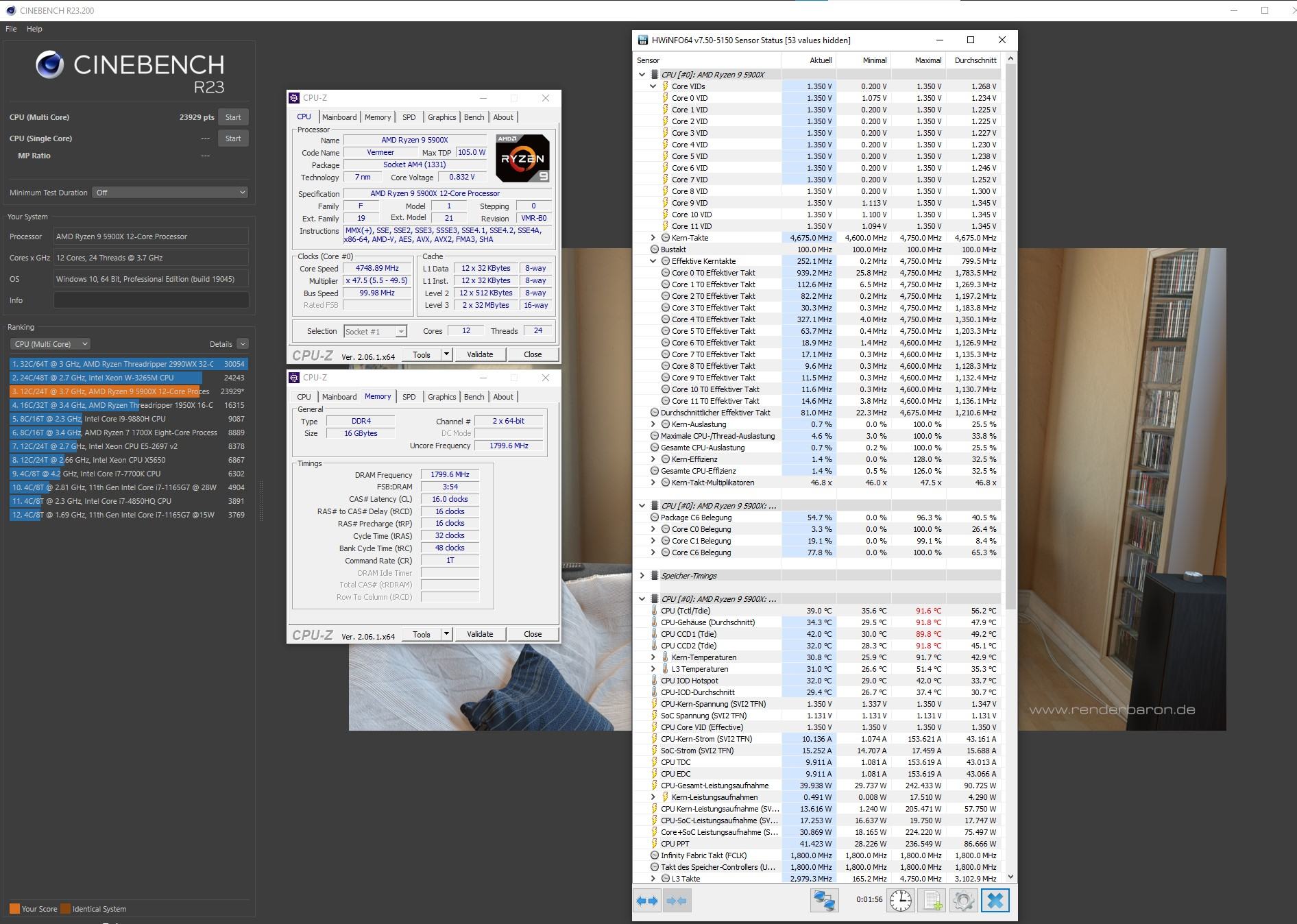Click clock icon beside Infinity Fabric Takt

click(654, 855)
